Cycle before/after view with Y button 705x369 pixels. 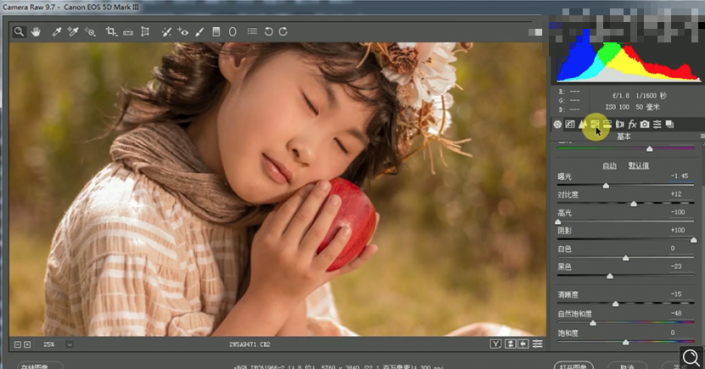point(495,344)
